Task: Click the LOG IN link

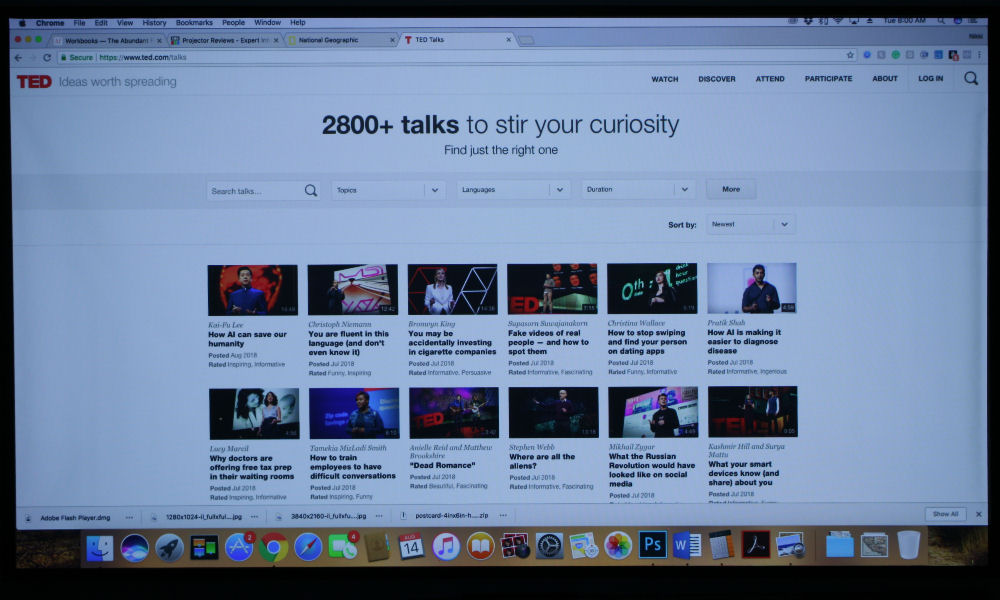Action: 930,78
